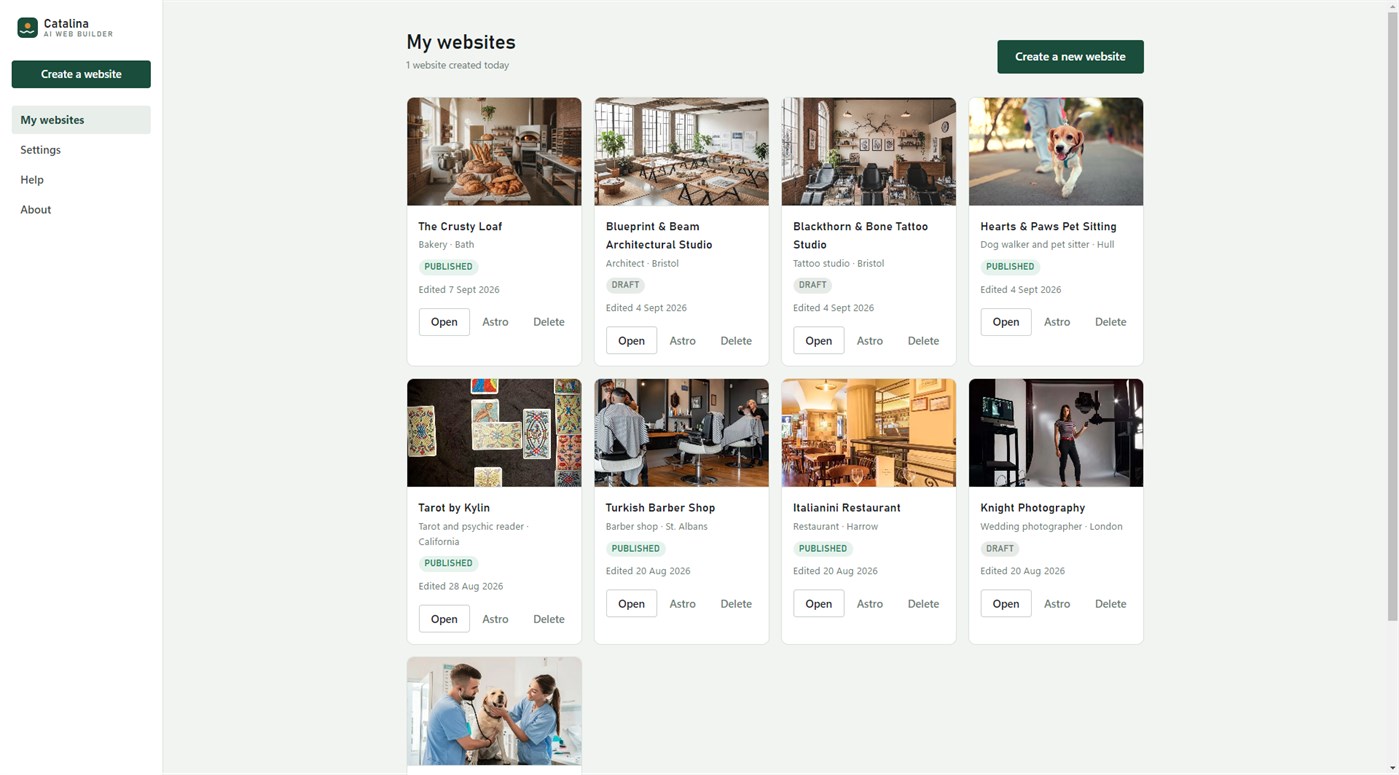
Task: Delete Hearts & Paws Pet Sitting
Action: pos(1110,322)
